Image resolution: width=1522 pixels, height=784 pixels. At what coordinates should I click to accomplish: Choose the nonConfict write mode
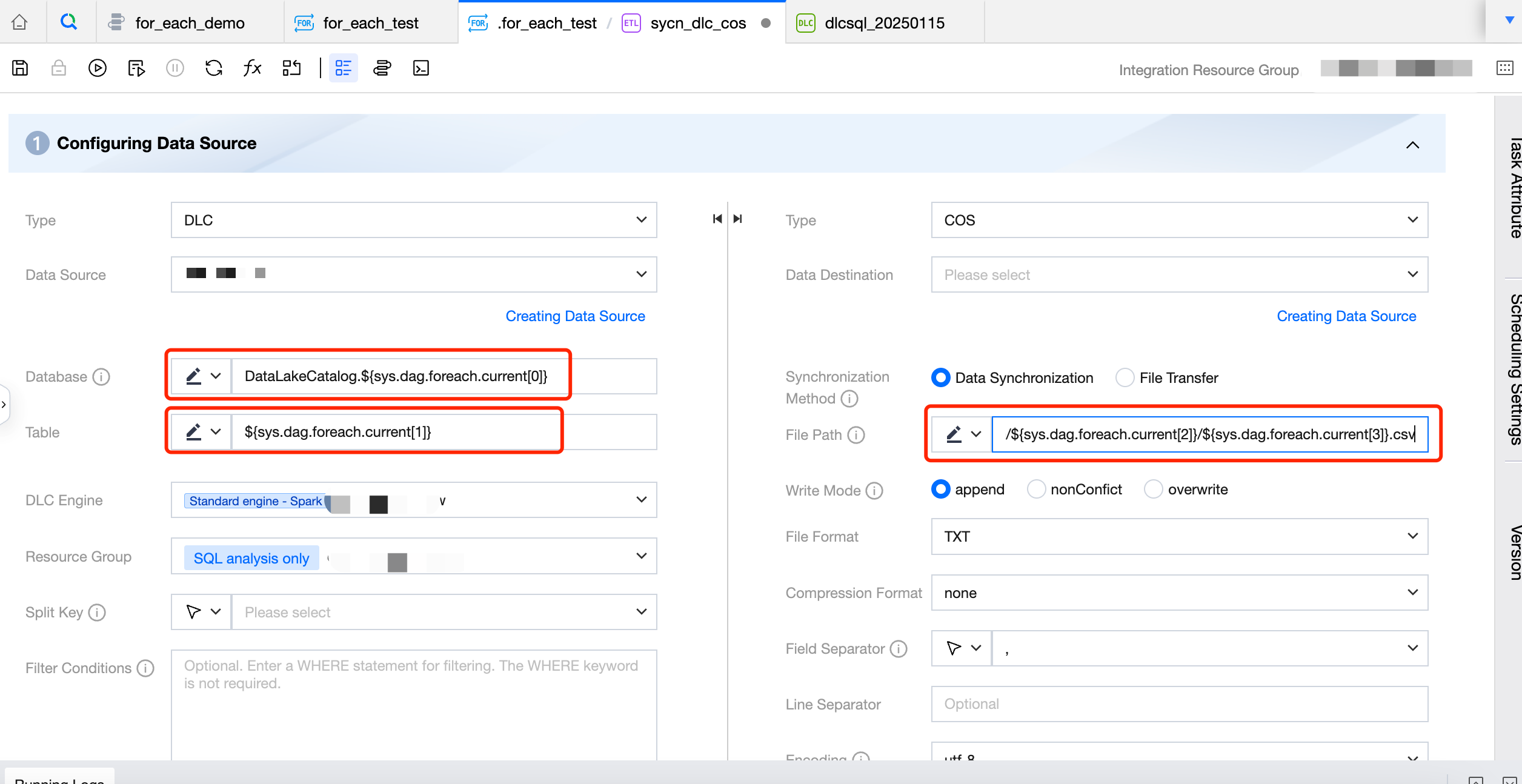1036,489
